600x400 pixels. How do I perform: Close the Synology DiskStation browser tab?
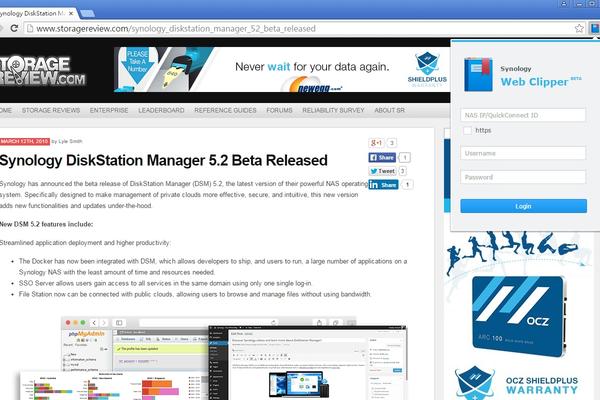coord(71,13)
